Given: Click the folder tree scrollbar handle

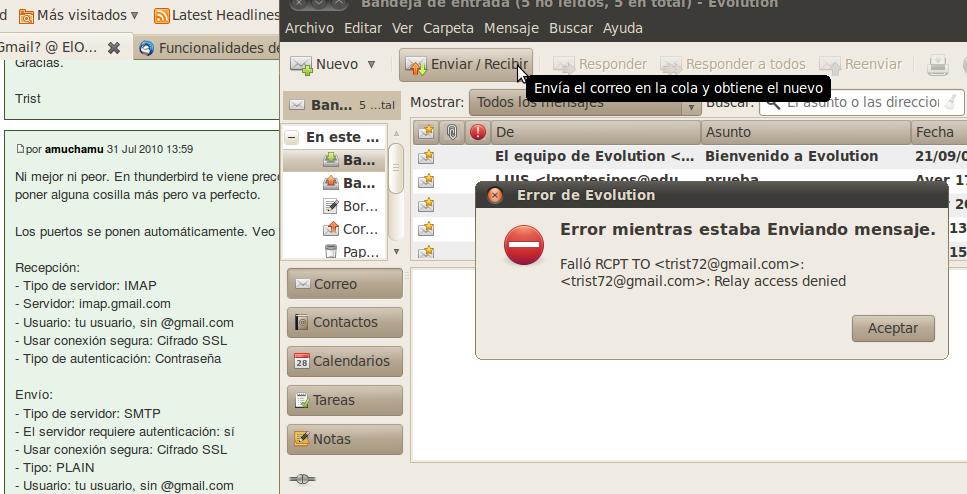Looking at the screenshot, I should tap(397, 168).
